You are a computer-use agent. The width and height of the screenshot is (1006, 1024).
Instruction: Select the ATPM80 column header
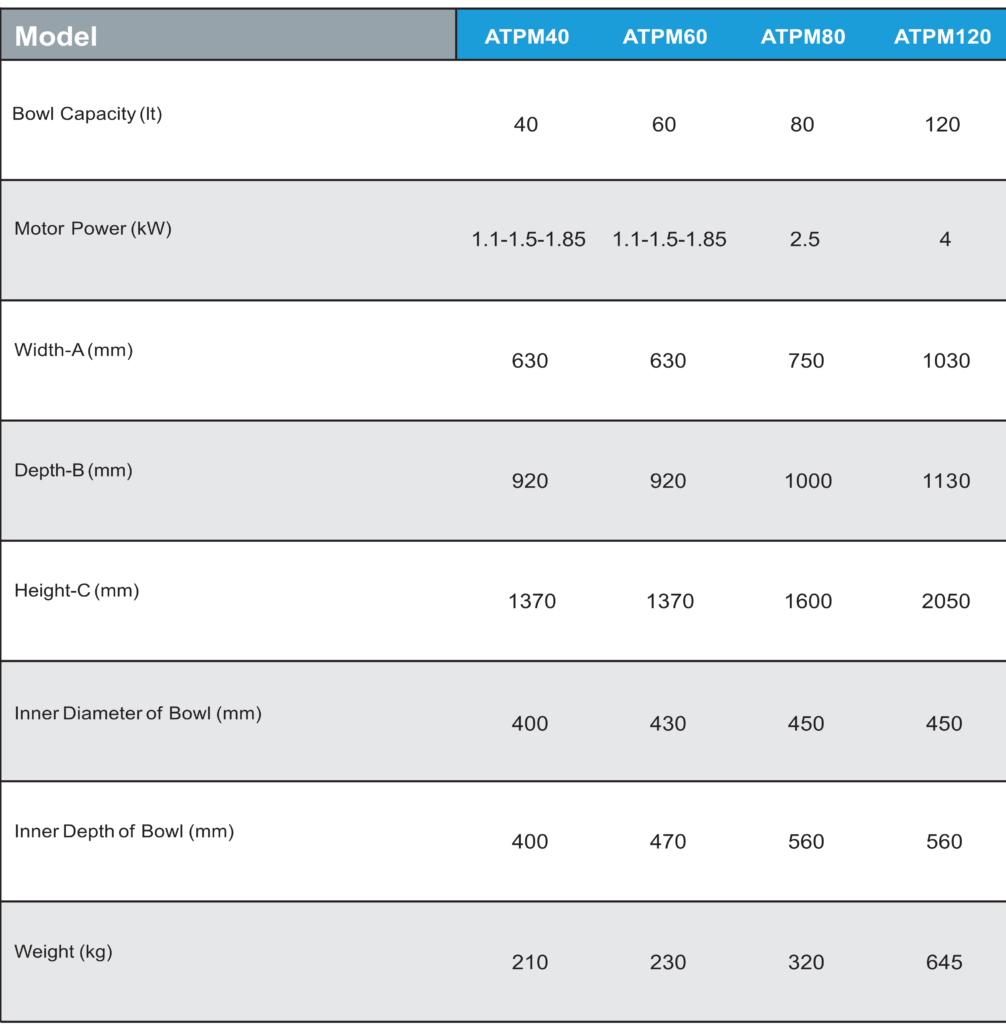pos(803,37)
